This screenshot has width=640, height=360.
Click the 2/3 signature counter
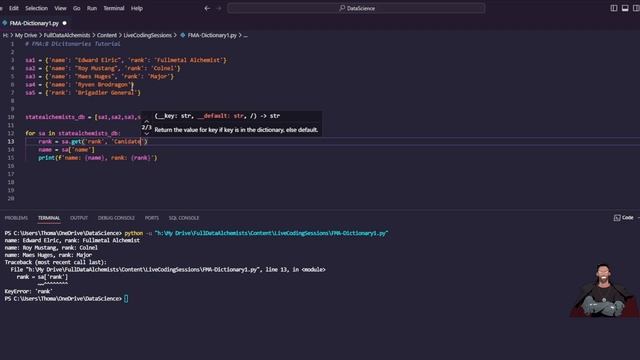coord(147,127)
